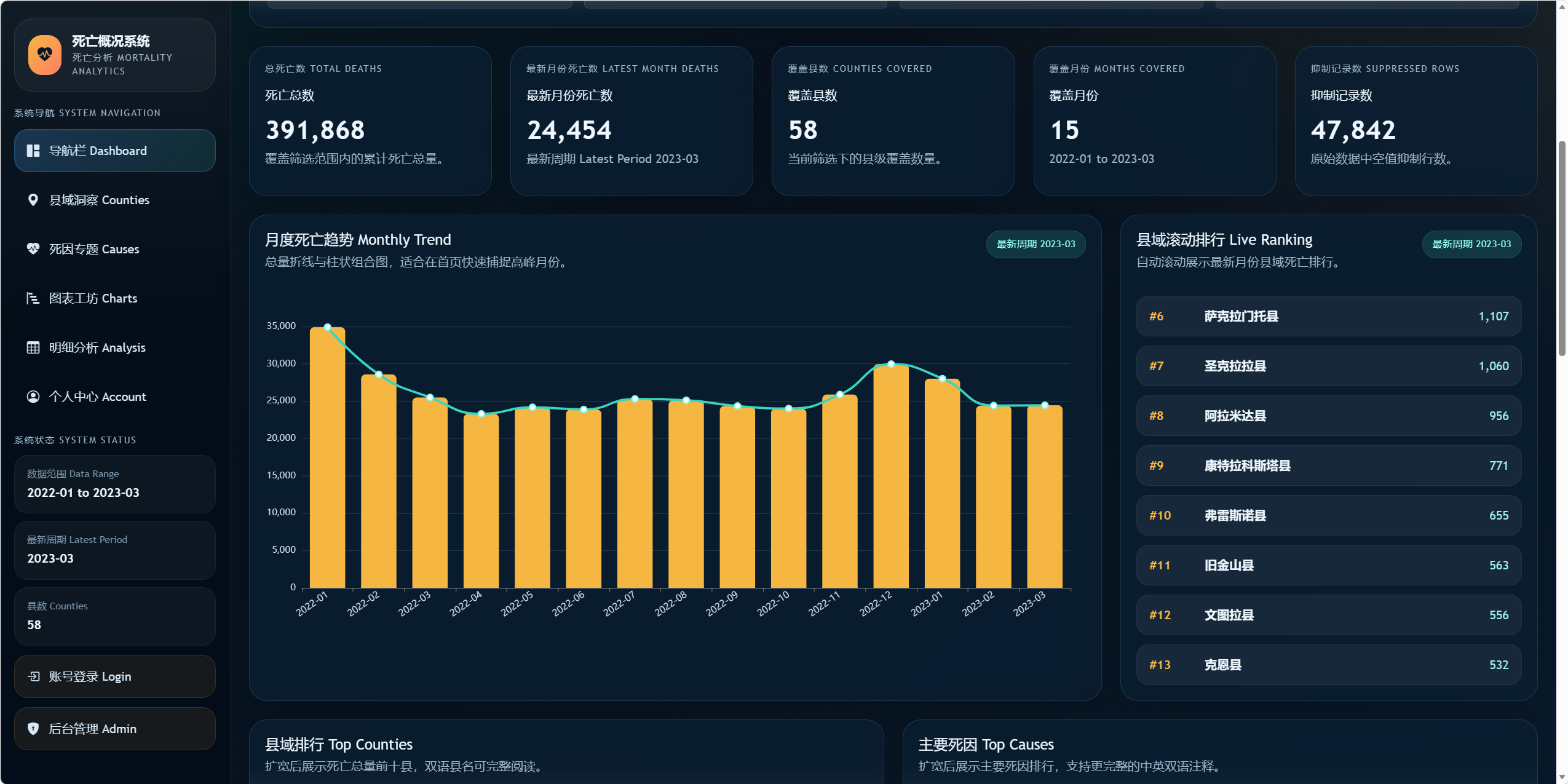Click the page vertical scrollbar thumb

(x=1561, y=246)
